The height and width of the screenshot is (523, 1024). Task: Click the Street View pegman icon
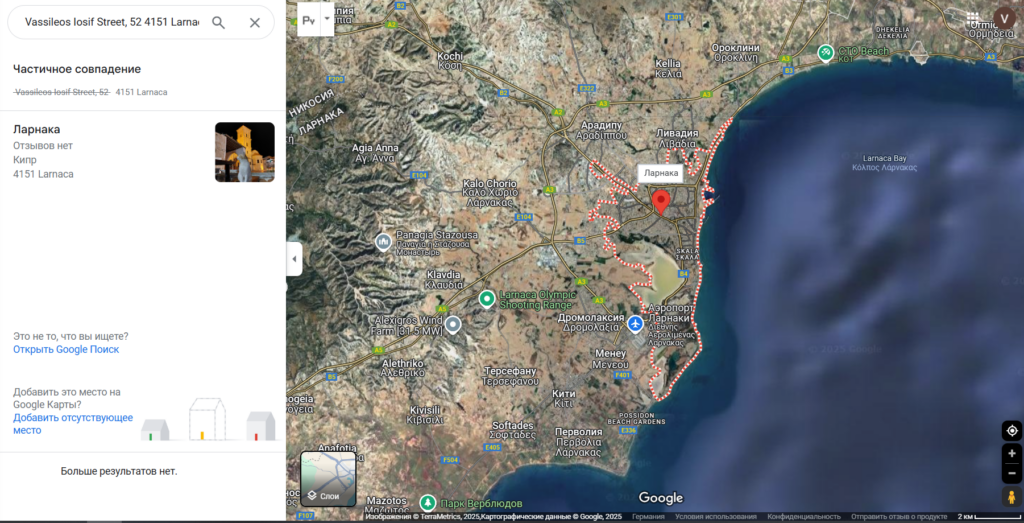[1011, 497]
